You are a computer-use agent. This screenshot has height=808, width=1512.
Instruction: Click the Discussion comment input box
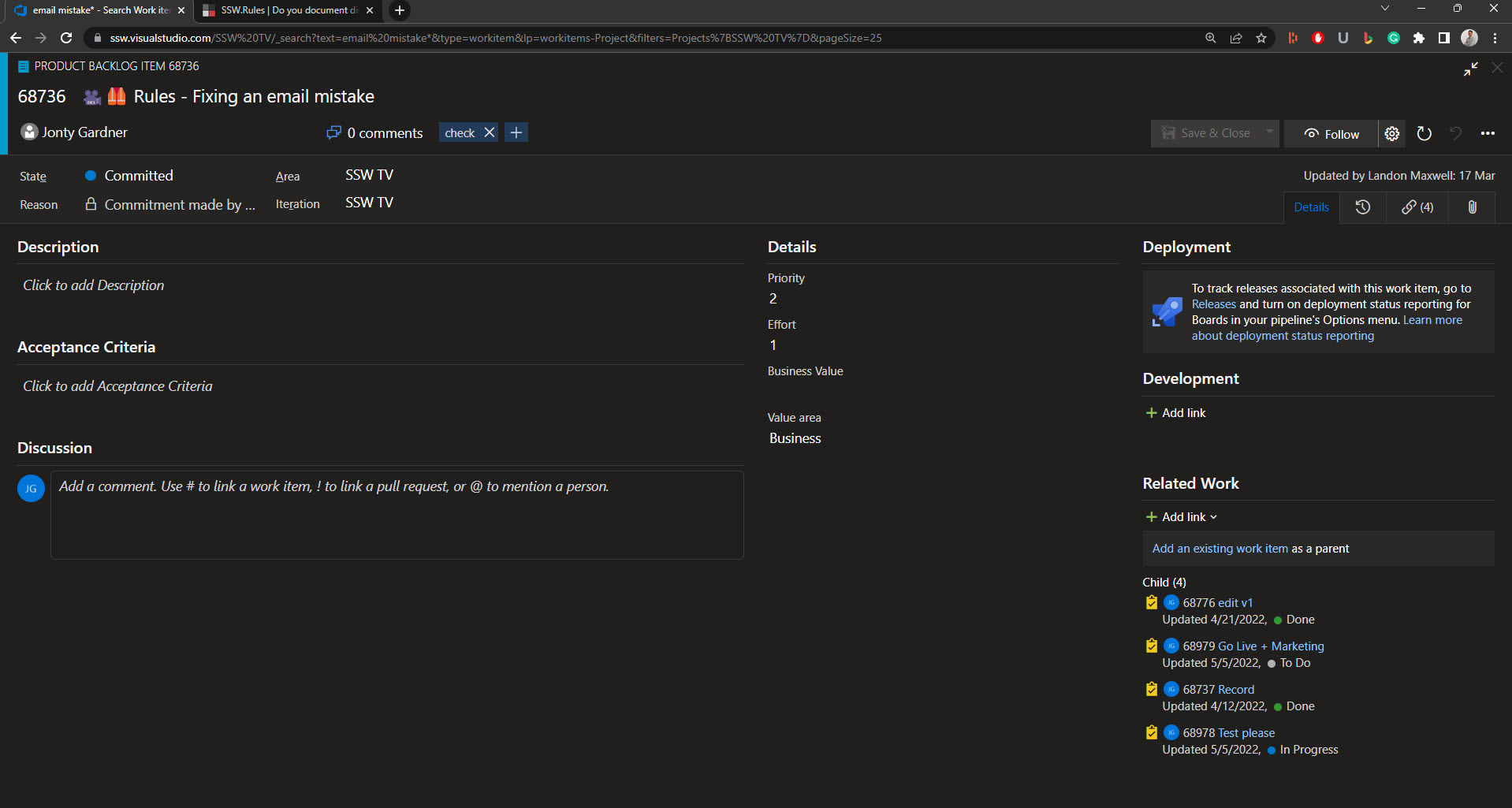click(x=397, y=515)
